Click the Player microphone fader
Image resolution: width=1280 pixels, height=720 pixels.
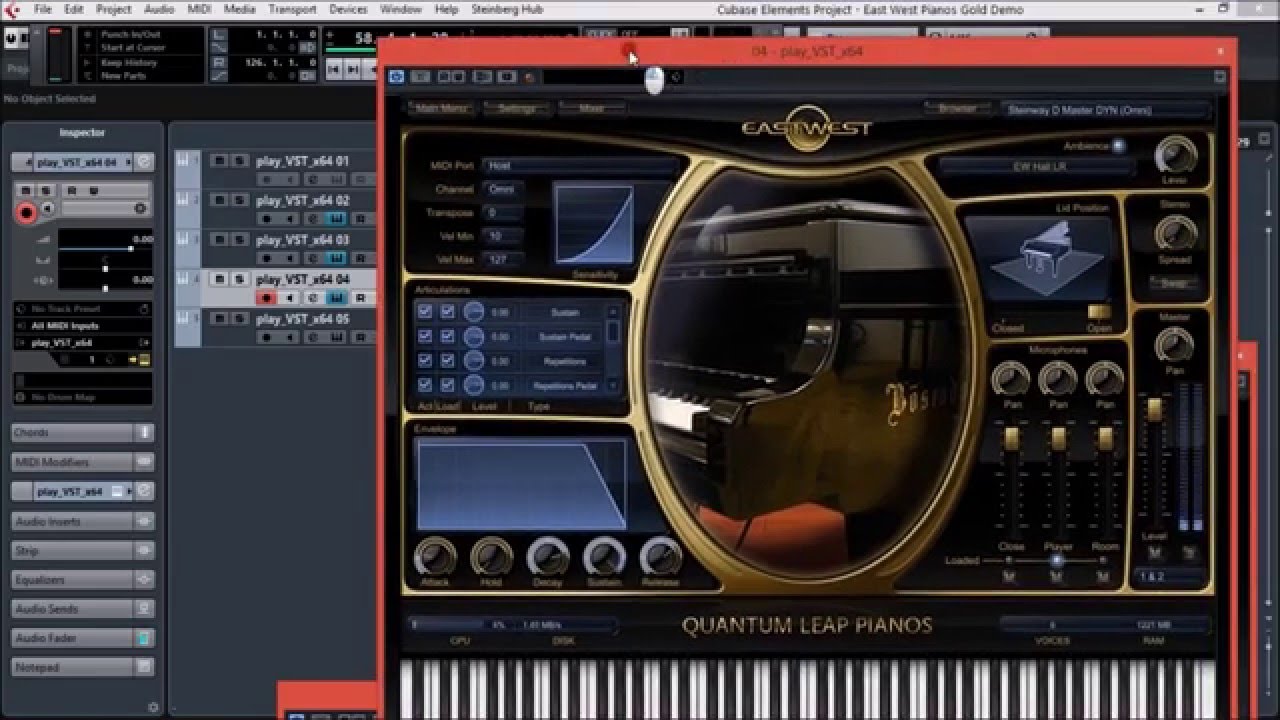[1058, 438]
